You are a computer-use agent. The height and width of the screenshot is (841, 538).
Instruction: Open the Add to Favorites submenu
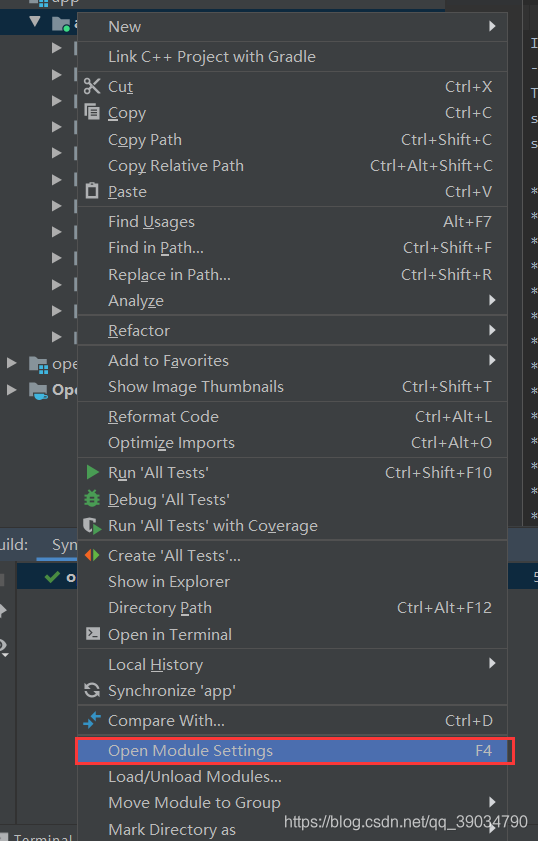[292, 360]
